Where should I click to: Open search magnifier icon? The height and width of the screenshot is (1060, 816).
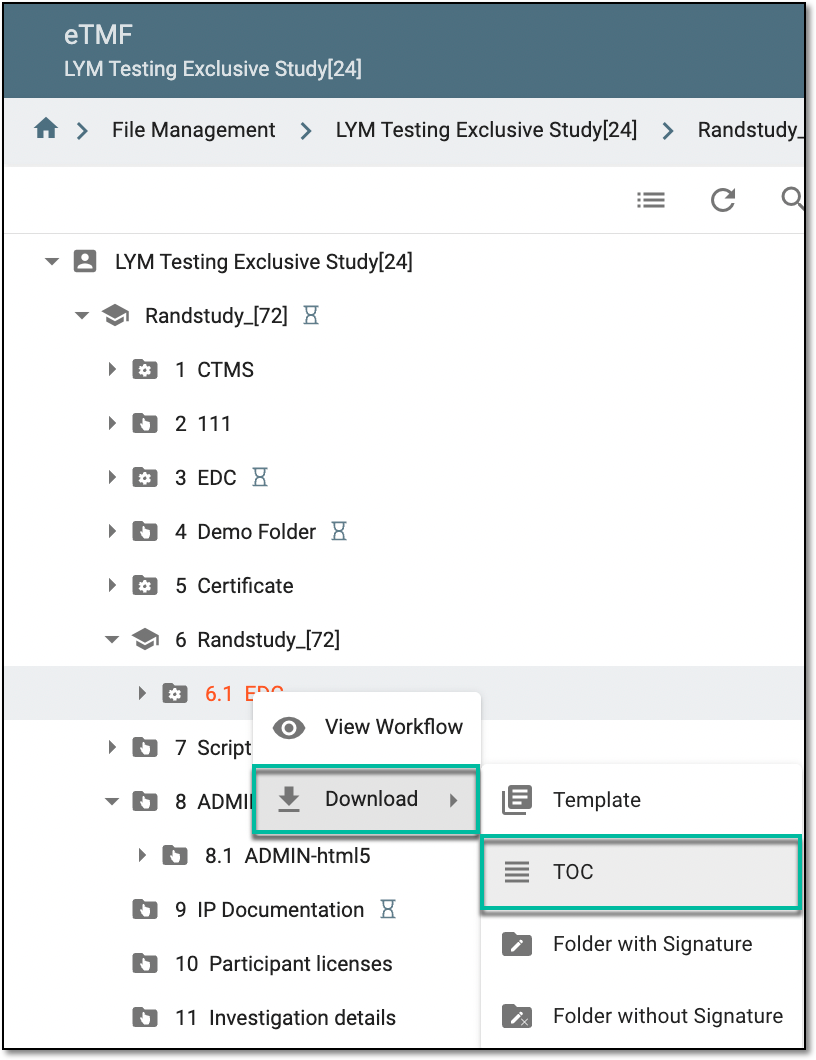coord(792,199)
